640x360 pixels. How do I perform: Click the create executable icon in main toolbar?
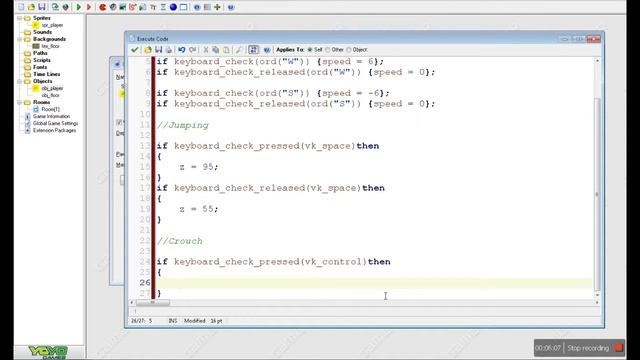click(x=55, y=7)
